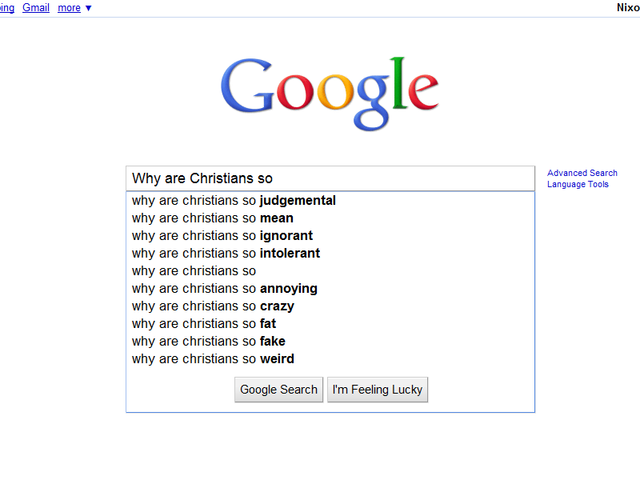640x480 pixels.
Task: Select suggestion ending in 'mean'
Action: tap(330, 218)
